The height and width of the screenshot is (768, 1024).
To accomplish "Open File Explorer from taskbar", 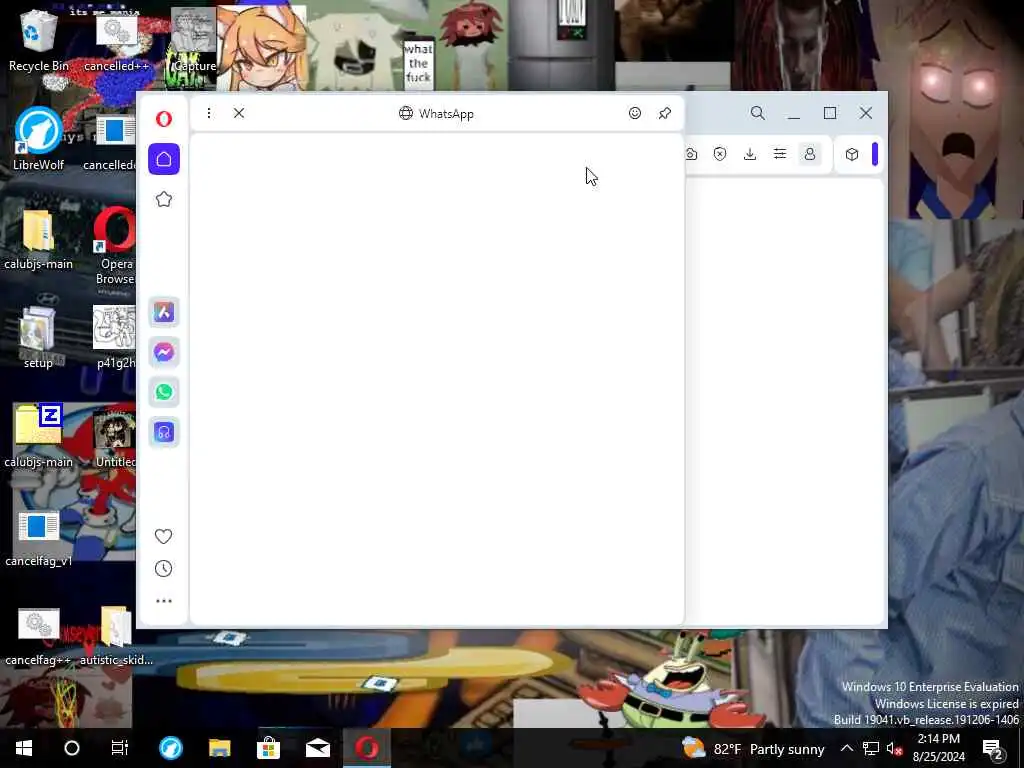I will click(219, 748).
